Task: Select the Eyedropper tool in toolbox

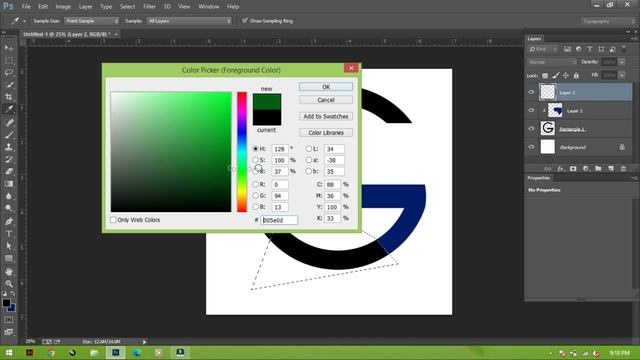Action: 9,109
